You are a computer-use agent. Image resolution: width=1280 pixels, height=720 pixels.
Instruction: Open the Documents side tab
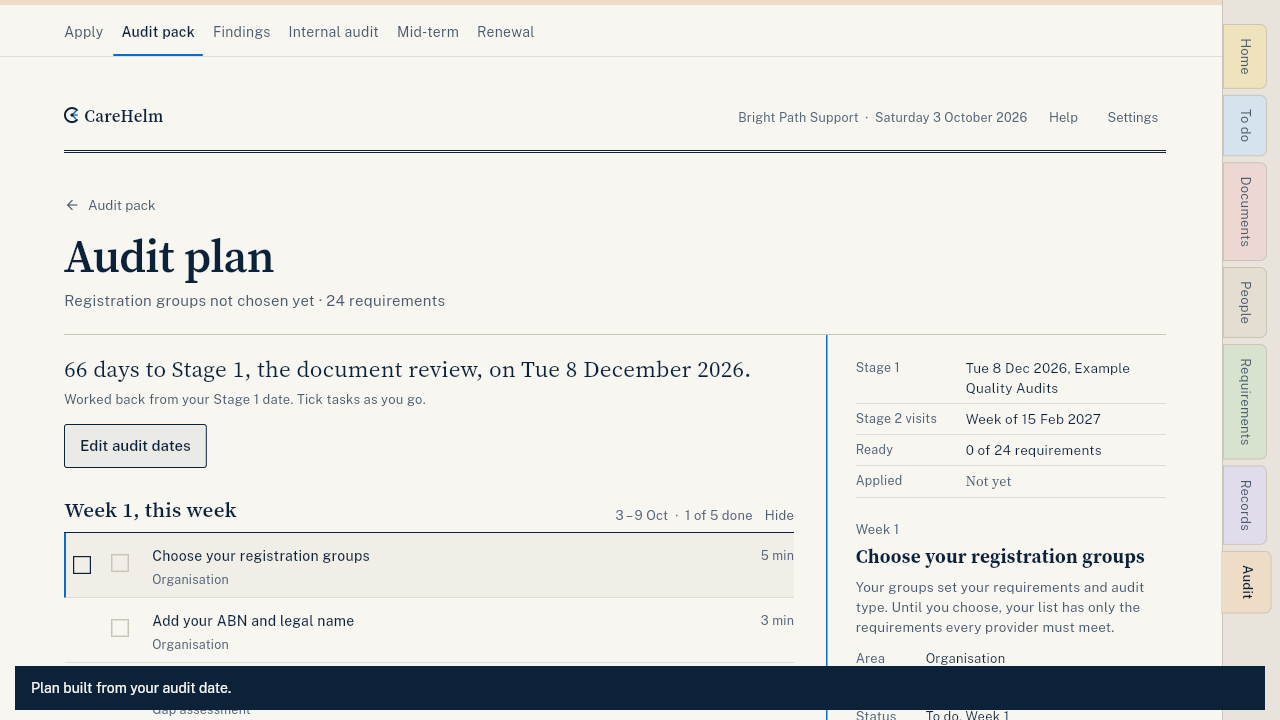click(x=1245, y=212)
